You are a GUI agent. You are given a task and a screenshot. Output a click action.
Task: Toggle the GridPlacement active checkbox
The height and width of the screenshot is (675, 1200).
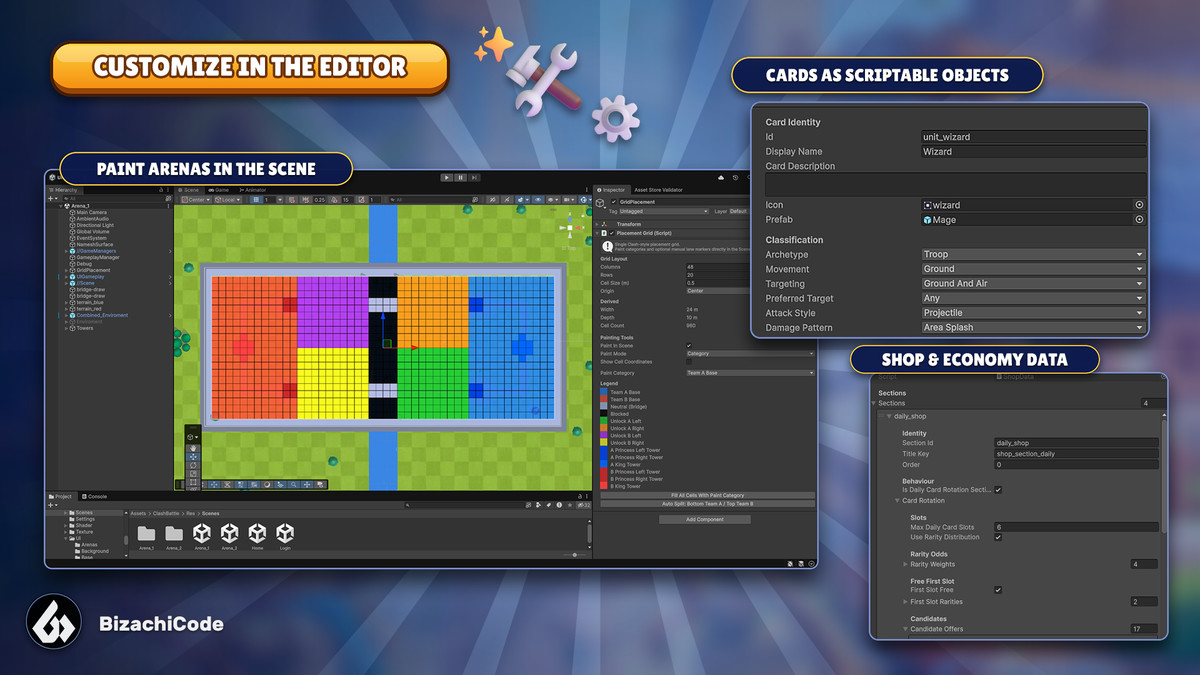(614, 202)
